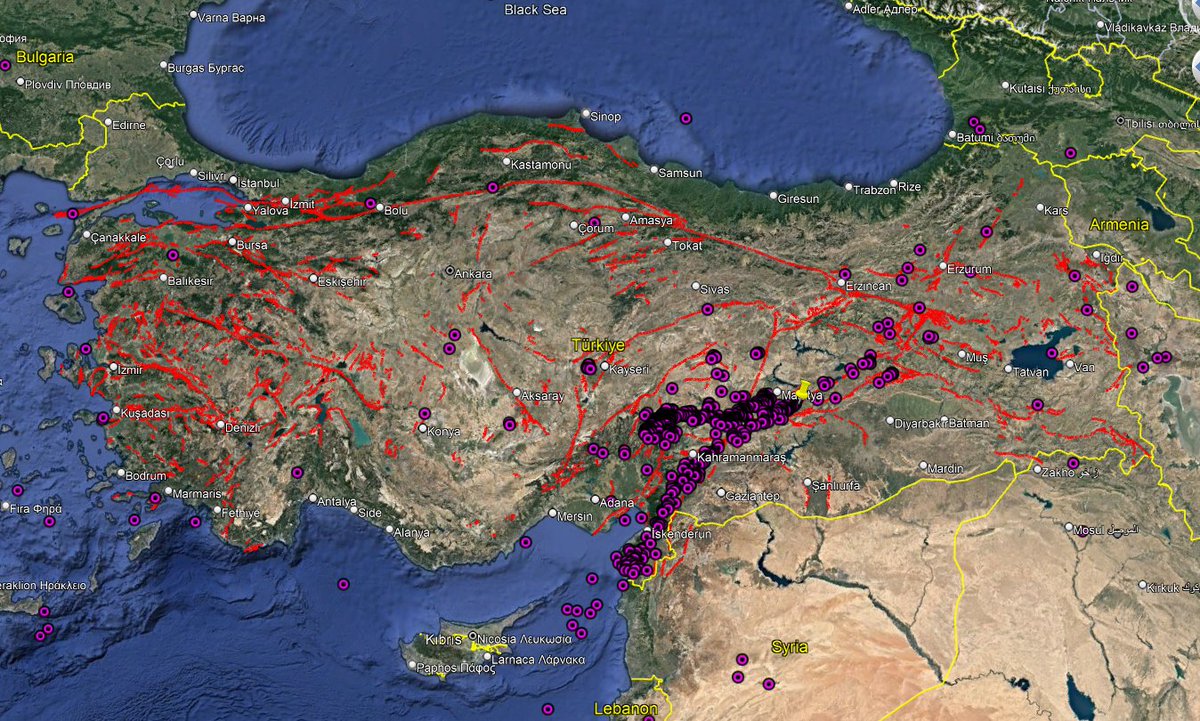
Task: Click the Izmir city placemark dot
Action: point(112,367)
